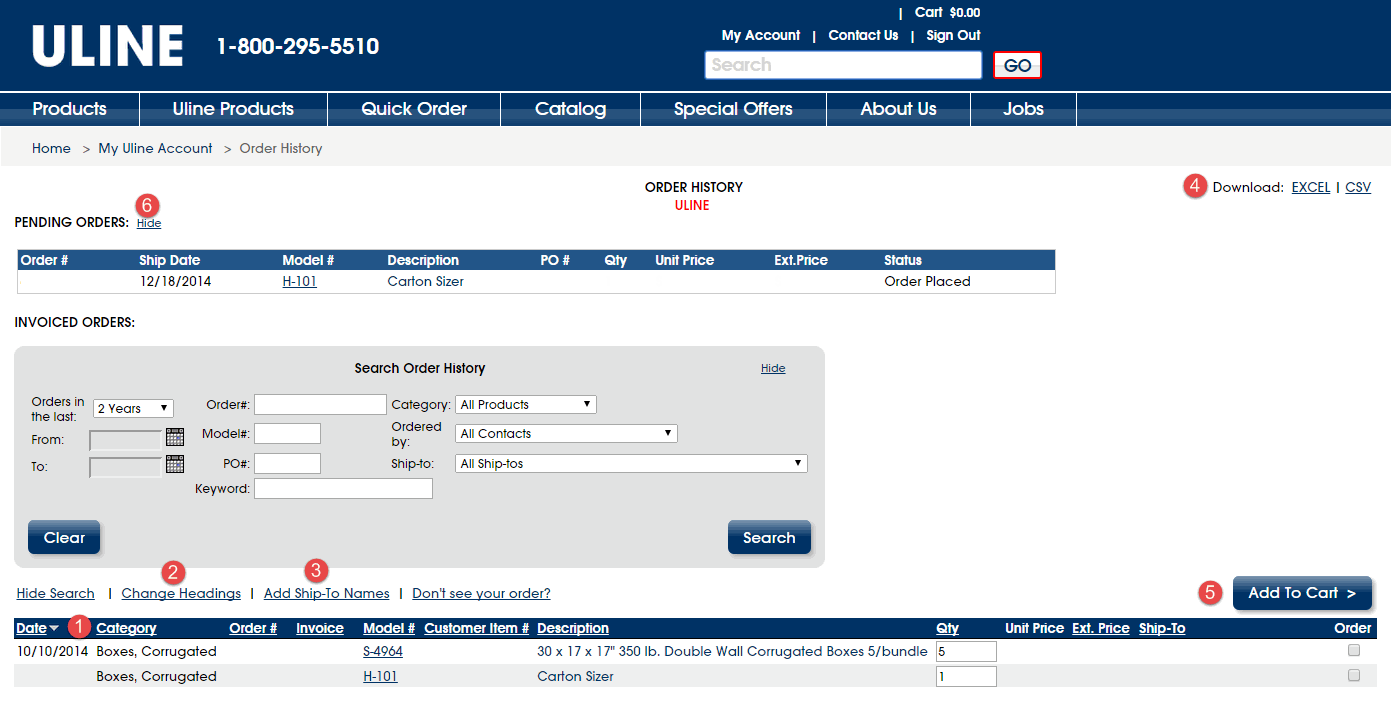Clear the order history search form
The width and height of the screenshot is (1391, 710).
(x=63, y=537)
